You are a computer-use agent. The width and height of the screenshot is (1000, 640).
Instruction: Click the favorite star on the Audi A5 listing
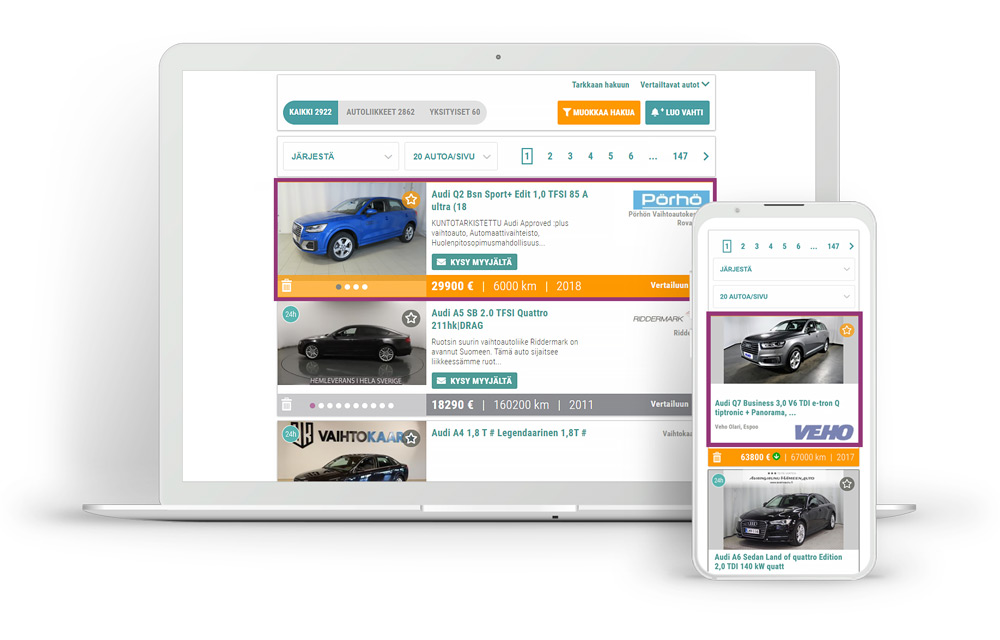click(411, 318)
